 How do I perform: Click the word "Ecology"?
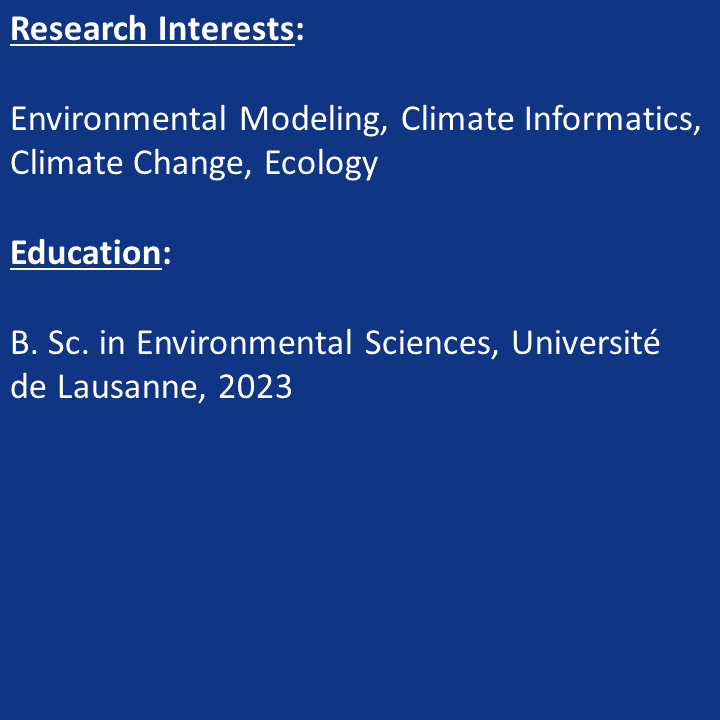[321, 164]
